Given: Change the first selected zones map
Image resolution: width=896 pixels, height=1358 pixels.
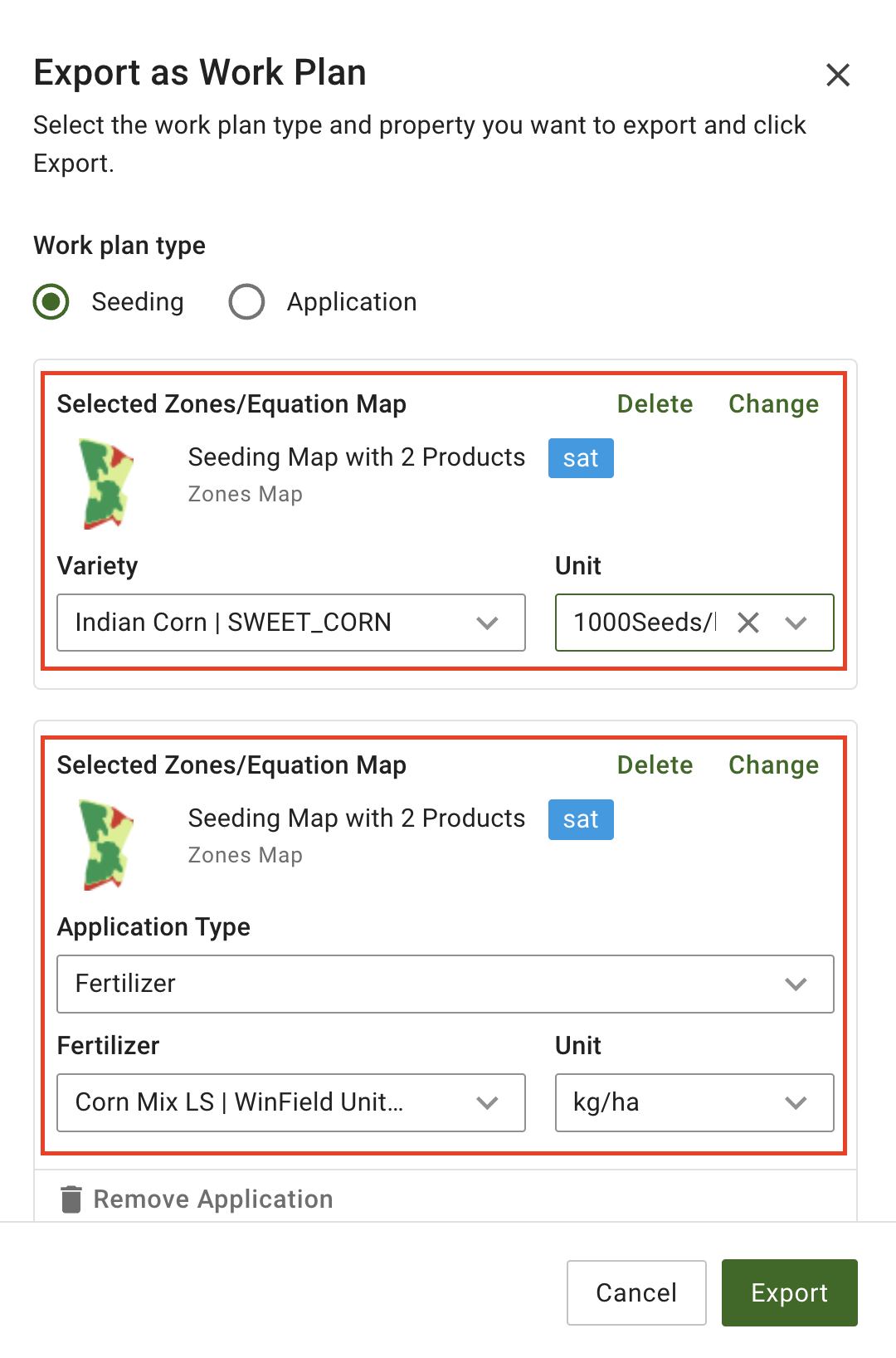Looking at the screenshot, I should click(x=773, y=404).
